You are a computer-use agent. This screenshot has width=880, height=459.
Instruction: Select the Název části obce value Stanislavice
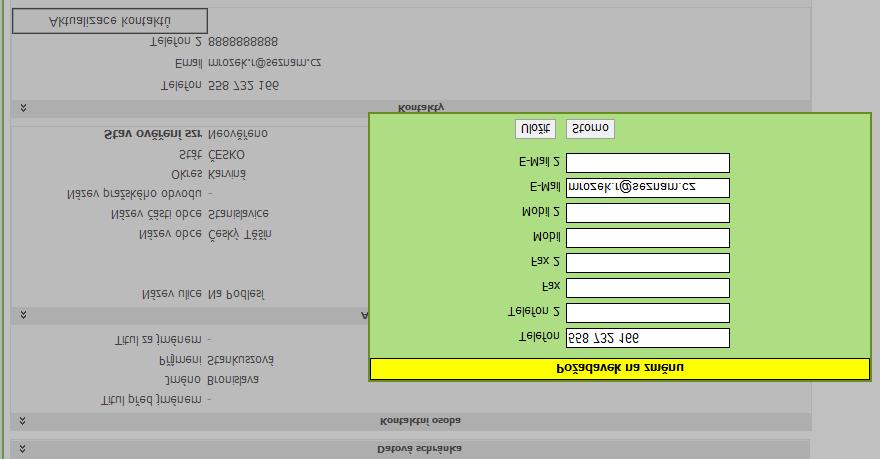[238, 214]
